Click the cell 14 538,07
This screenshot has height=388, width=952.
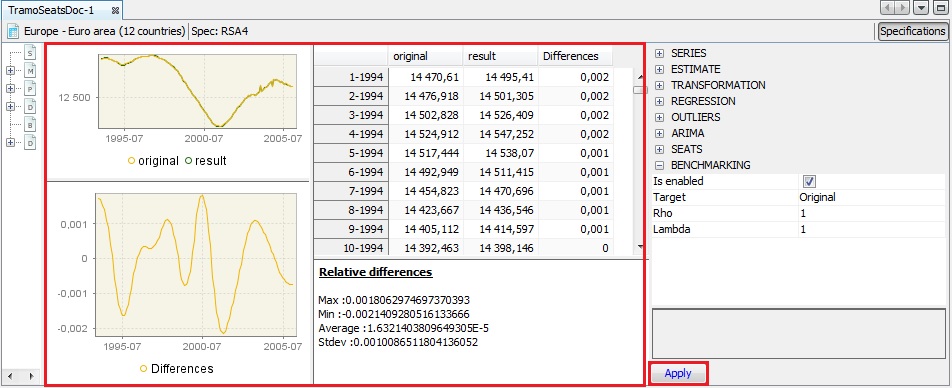pos(500,154)
